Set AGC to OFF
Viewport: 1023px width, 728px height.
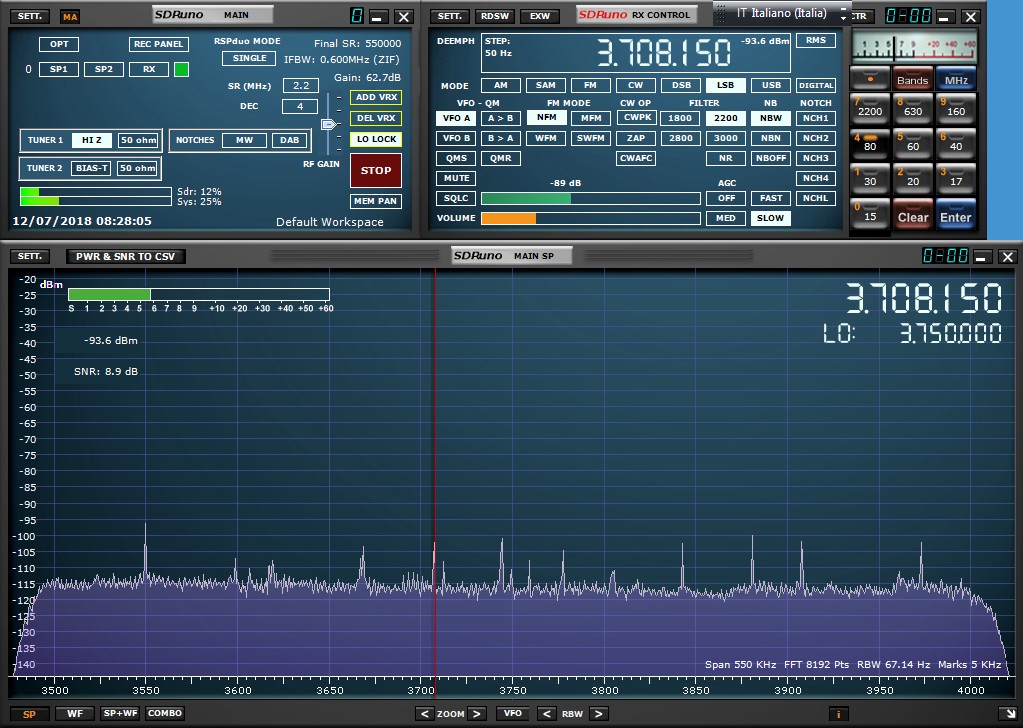726,198
